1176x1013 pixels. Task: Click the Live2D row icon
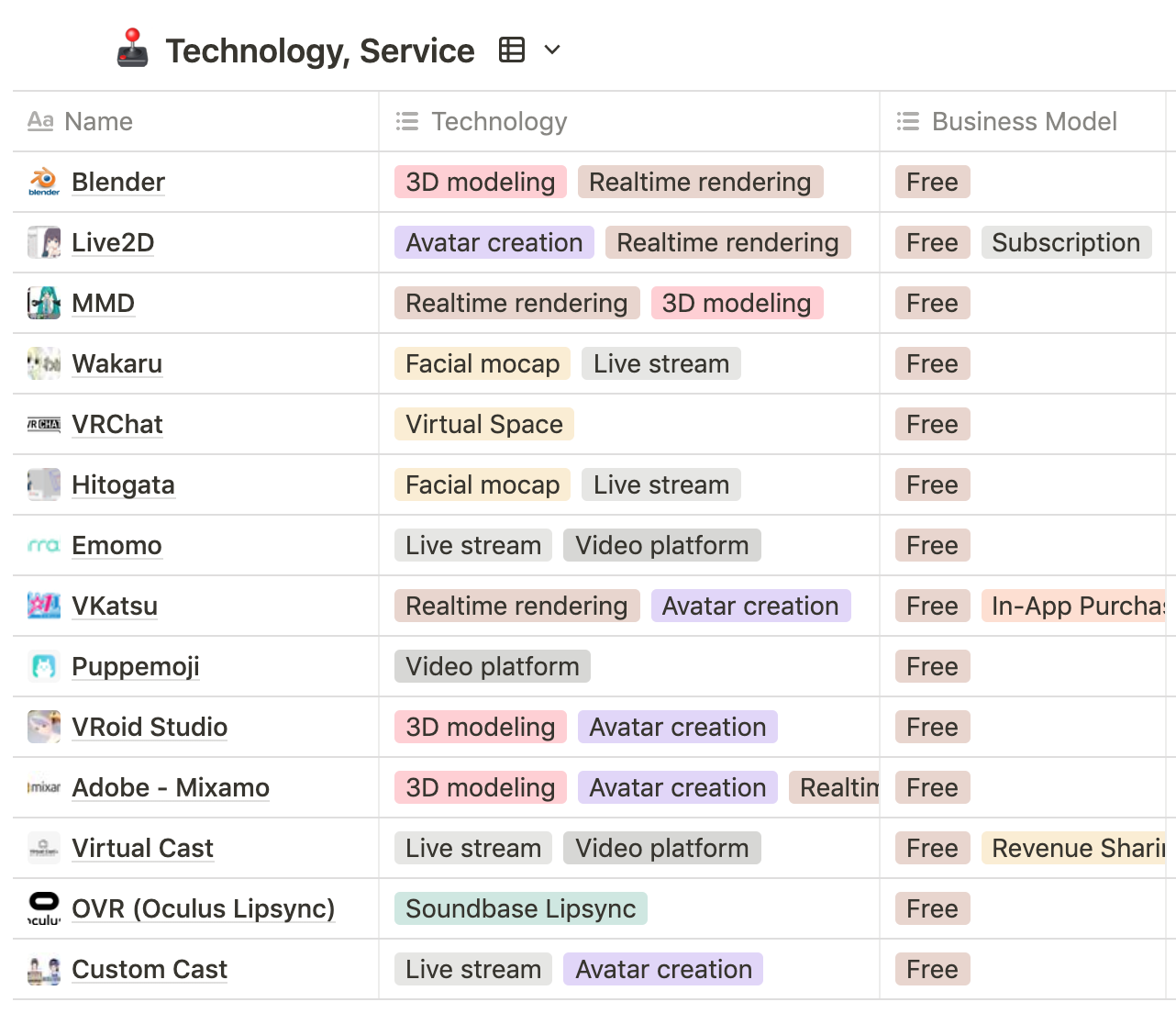tap(44, 242)
